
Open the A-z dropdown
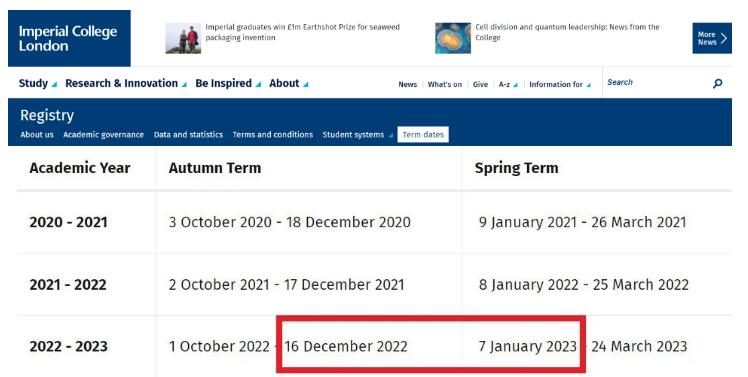[508, 84]
